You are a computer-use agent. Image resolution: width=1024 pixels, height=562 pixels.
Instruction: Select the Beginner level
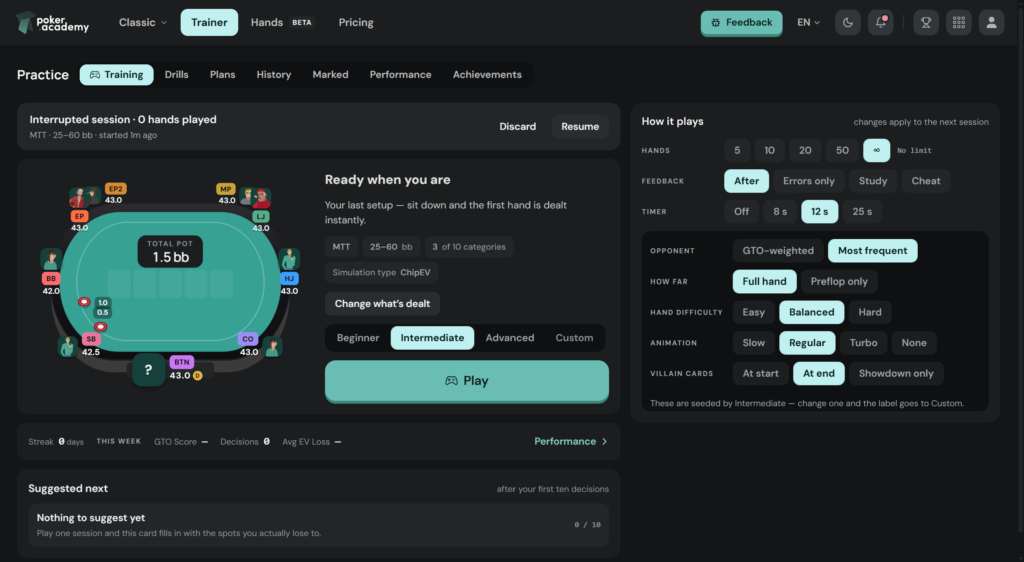point(358,337)
